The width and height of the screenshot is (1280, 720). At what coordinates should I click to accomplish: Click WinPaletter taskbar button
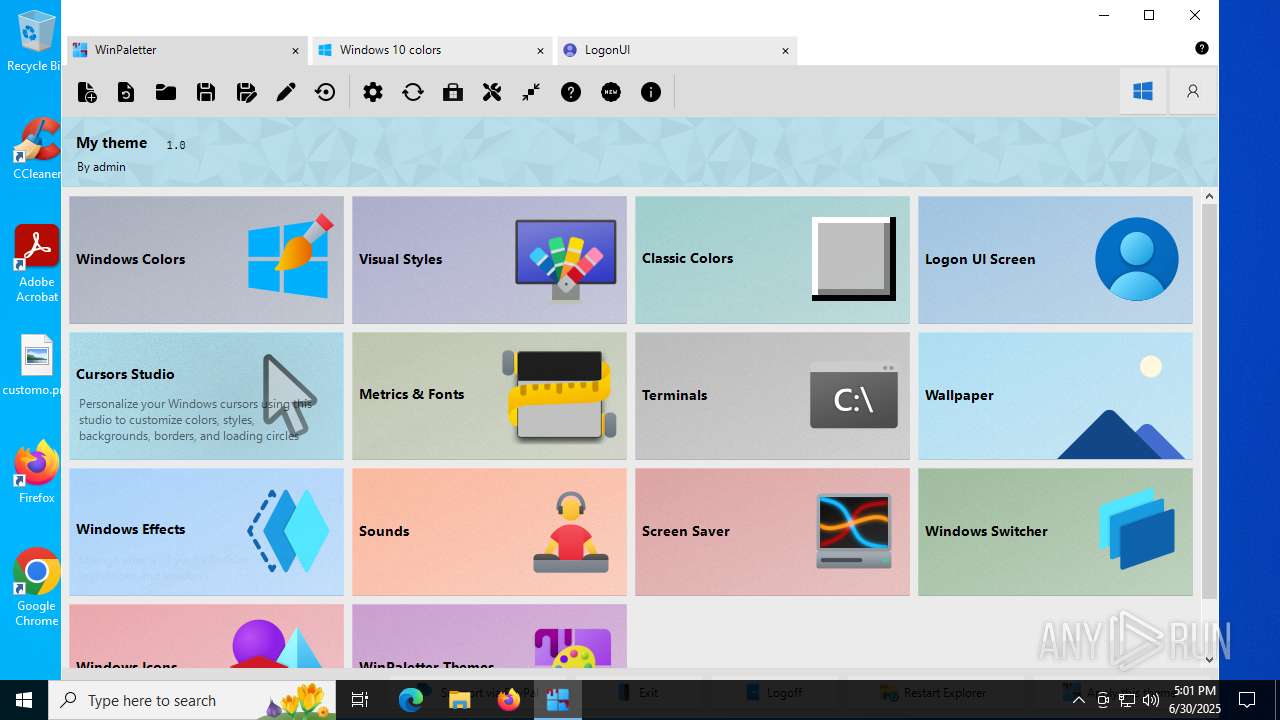click(x=558, y=700)
